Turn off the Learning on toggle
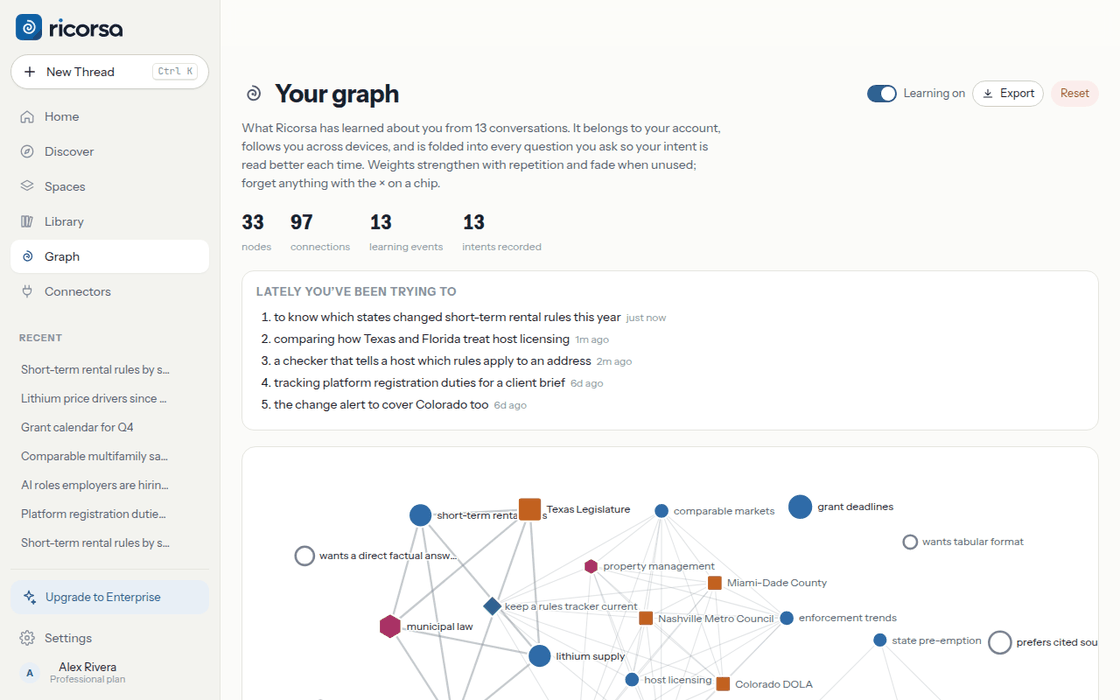This screenshot has width=1120, height=700. 881,94
